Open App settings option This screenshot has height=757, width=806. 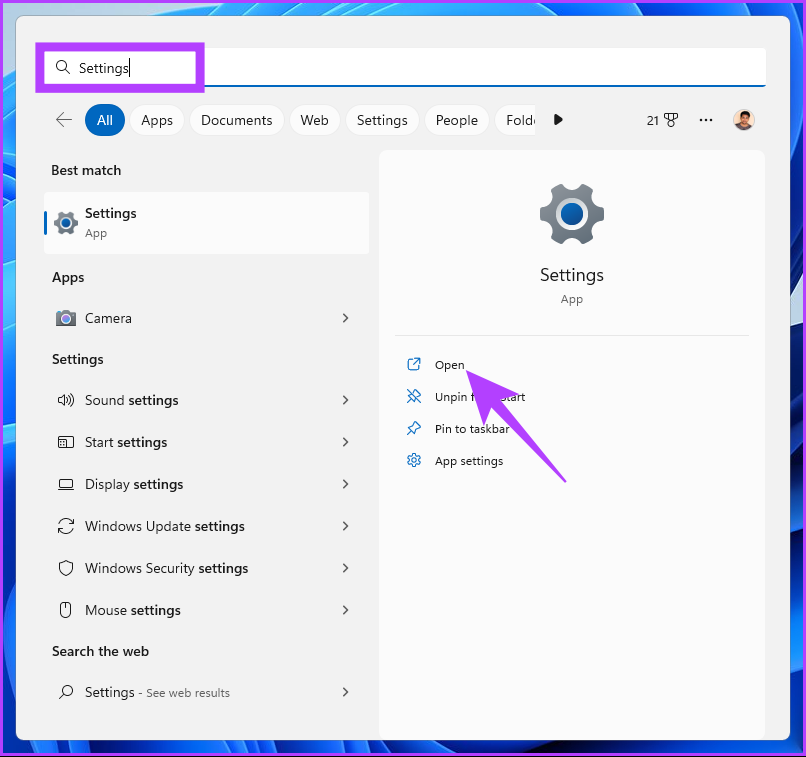468,461
